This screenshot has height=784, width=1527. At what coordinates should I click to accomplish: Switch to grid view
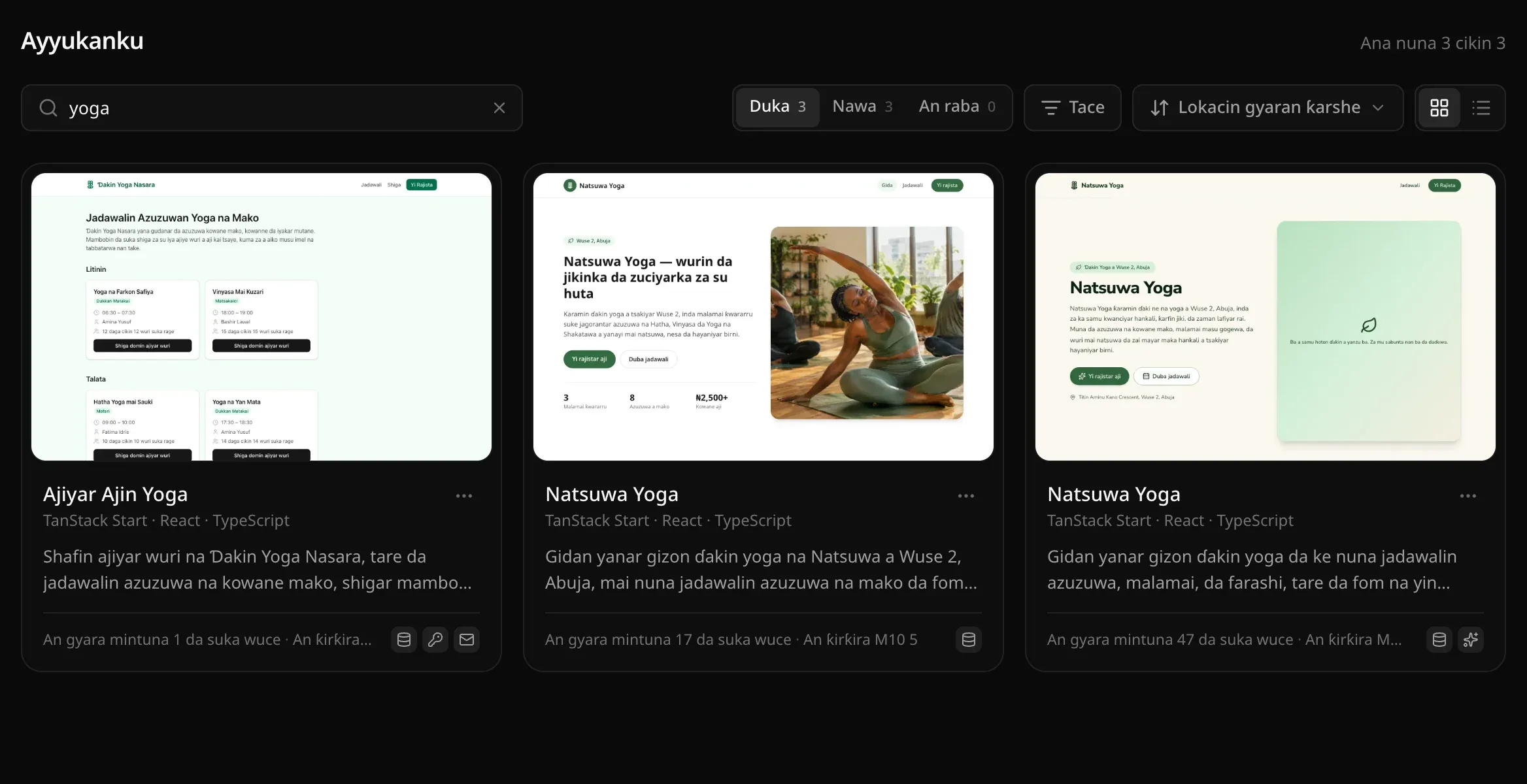(1439, 108)
